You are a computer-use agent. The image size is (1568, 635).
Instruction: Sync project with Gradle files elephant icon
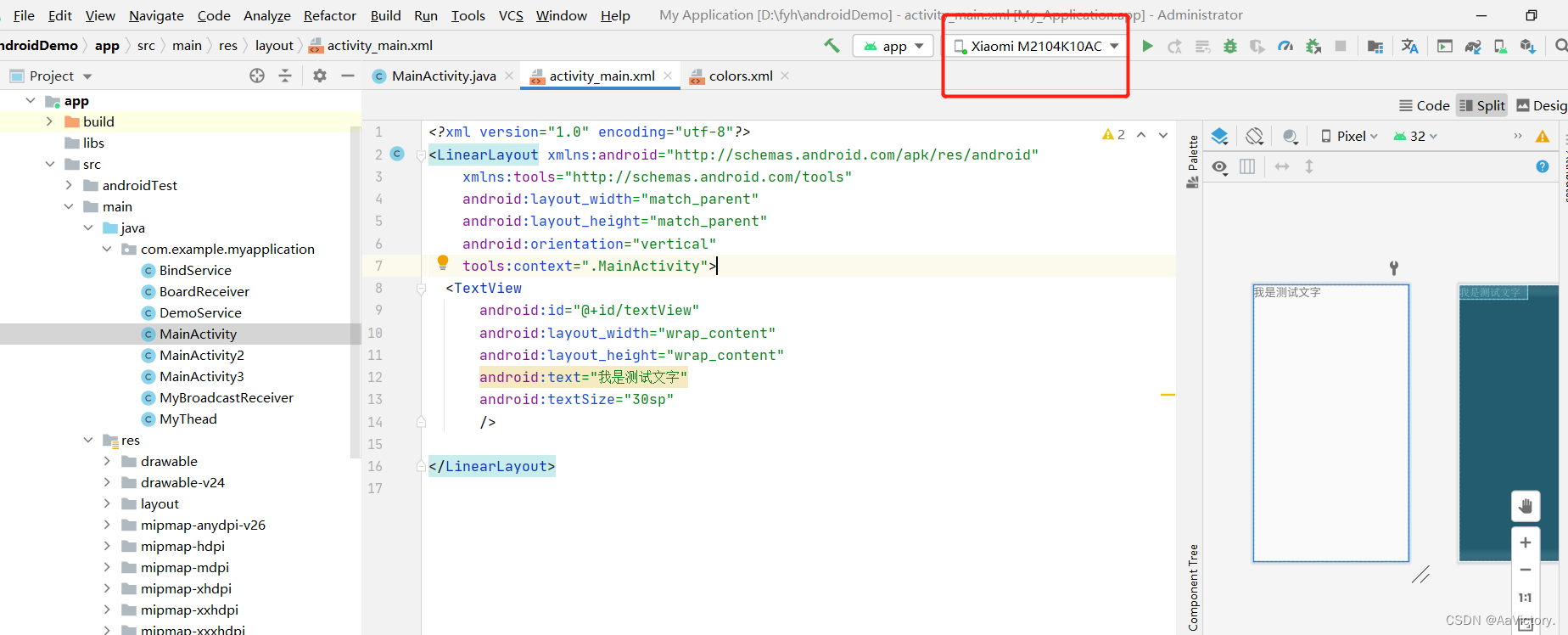(1473, 47)
